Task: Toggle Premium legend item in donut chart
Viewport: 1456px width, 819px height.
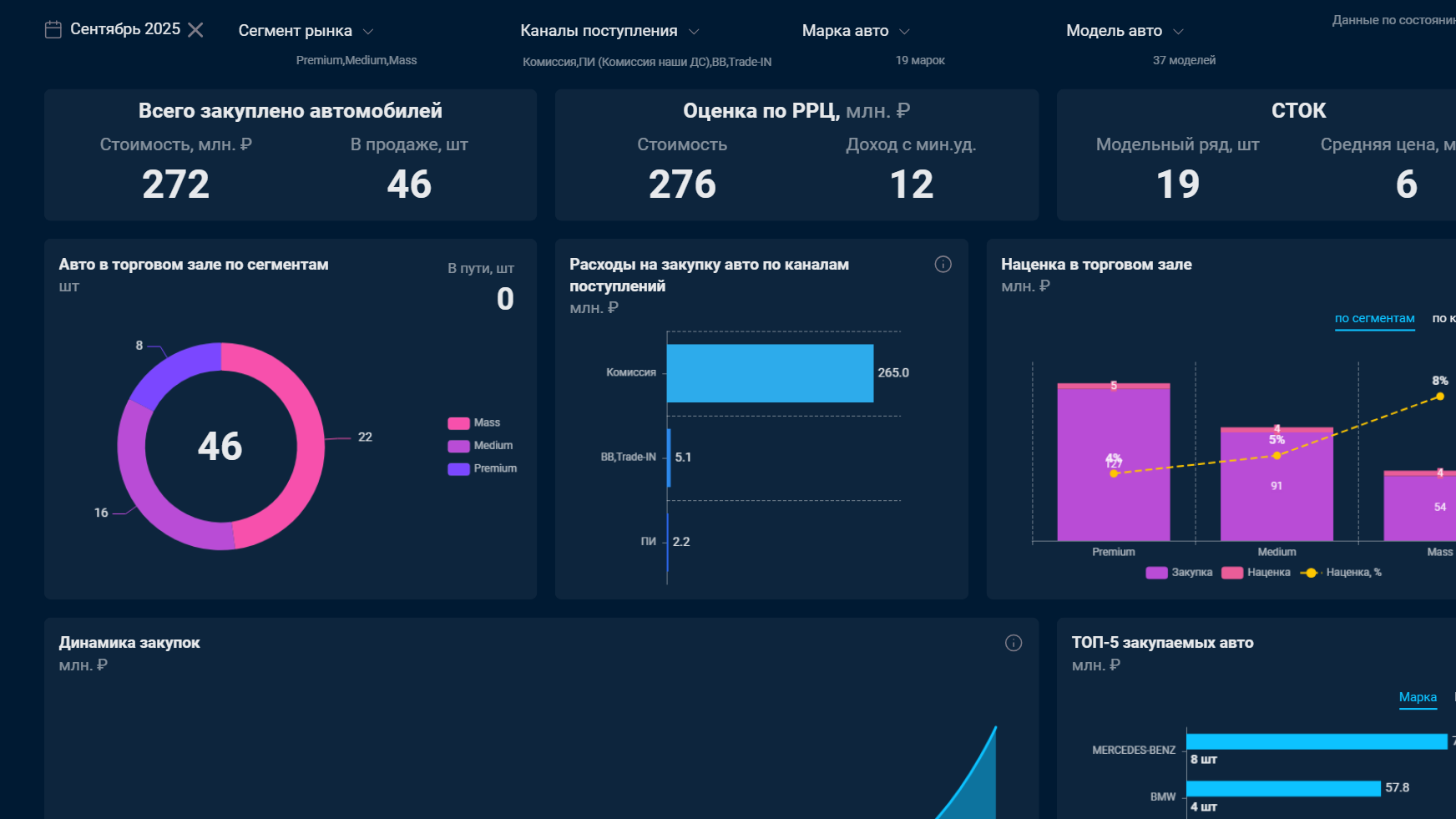Action: pos(483,468)
